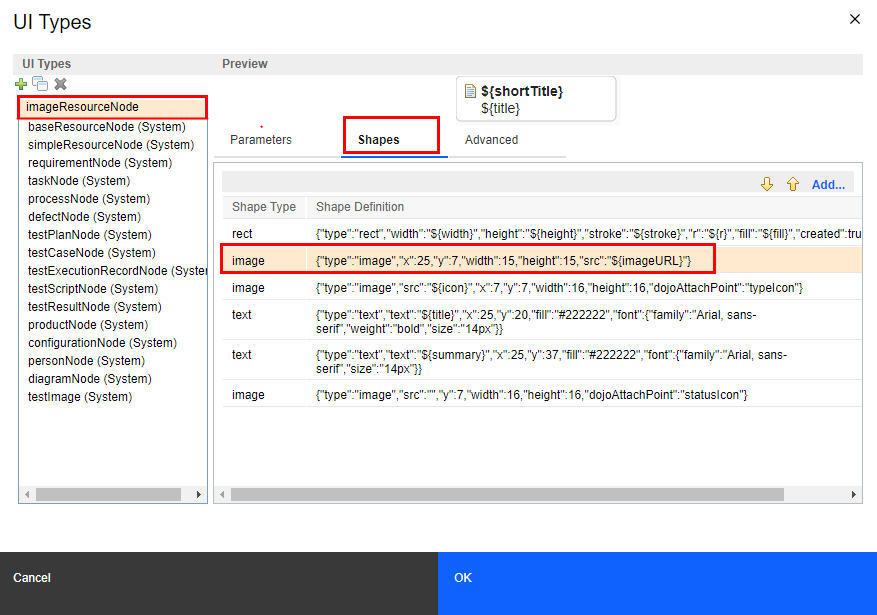Click the gray X delete UI type icon

point(60,84)
